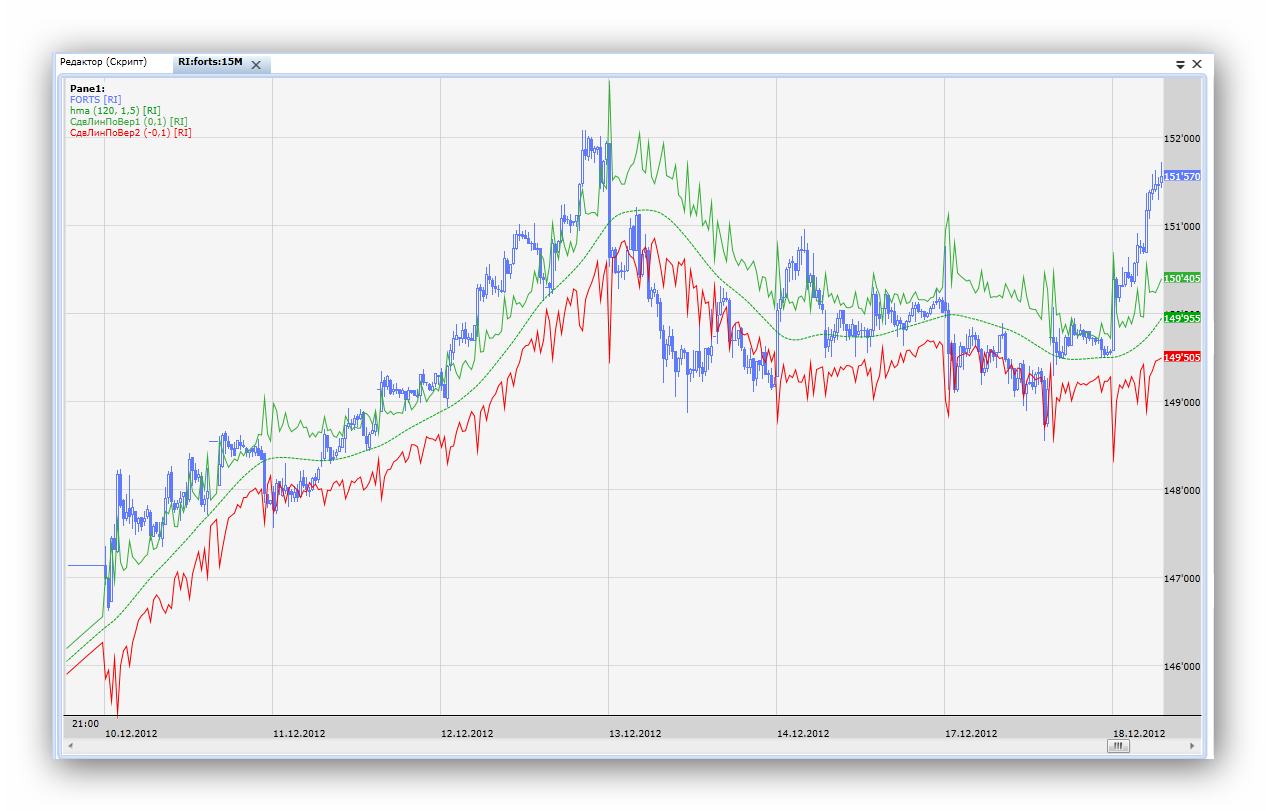Click the horizontal scrollbar thumb
This screenshot has width=1266, height=811.
point(1119,746)
